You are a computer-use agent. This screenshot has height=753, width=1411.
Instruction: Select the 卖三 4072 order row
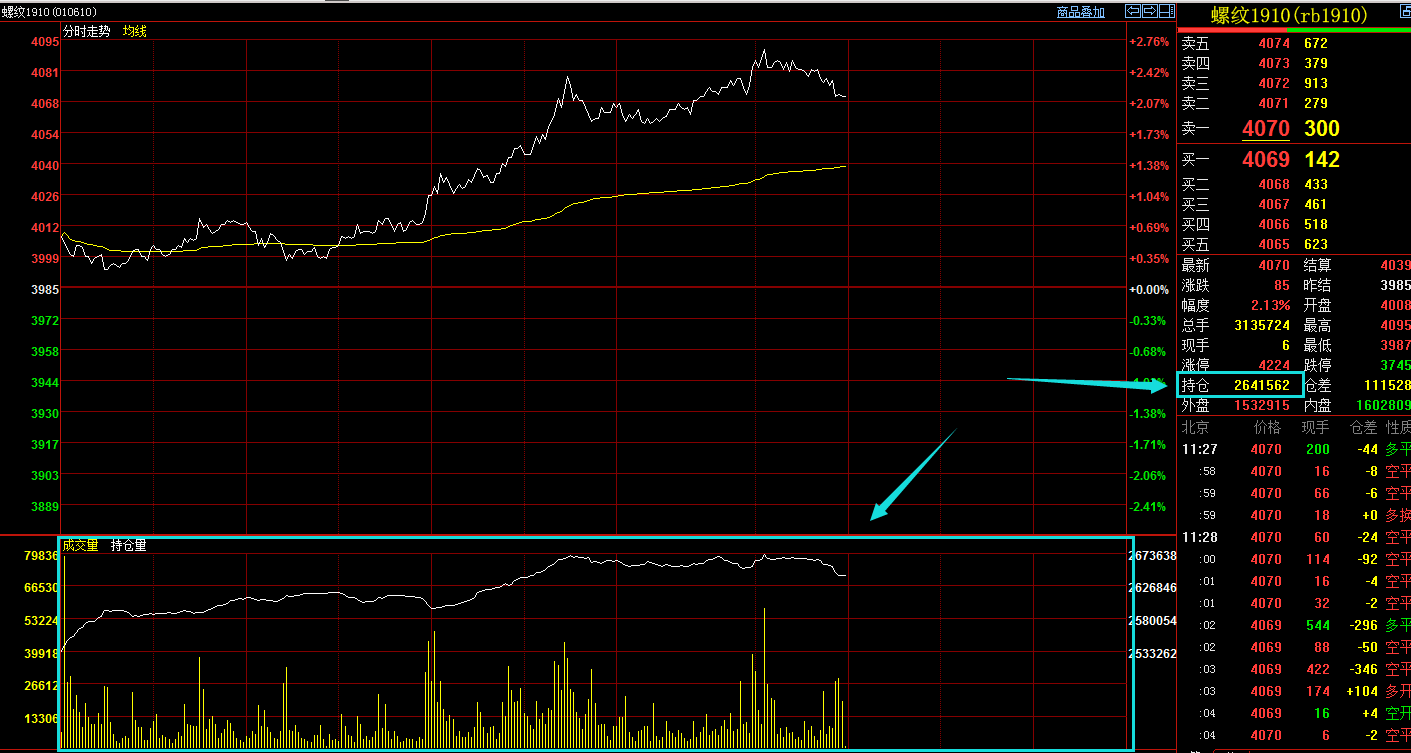click(x=1294, y=83)
